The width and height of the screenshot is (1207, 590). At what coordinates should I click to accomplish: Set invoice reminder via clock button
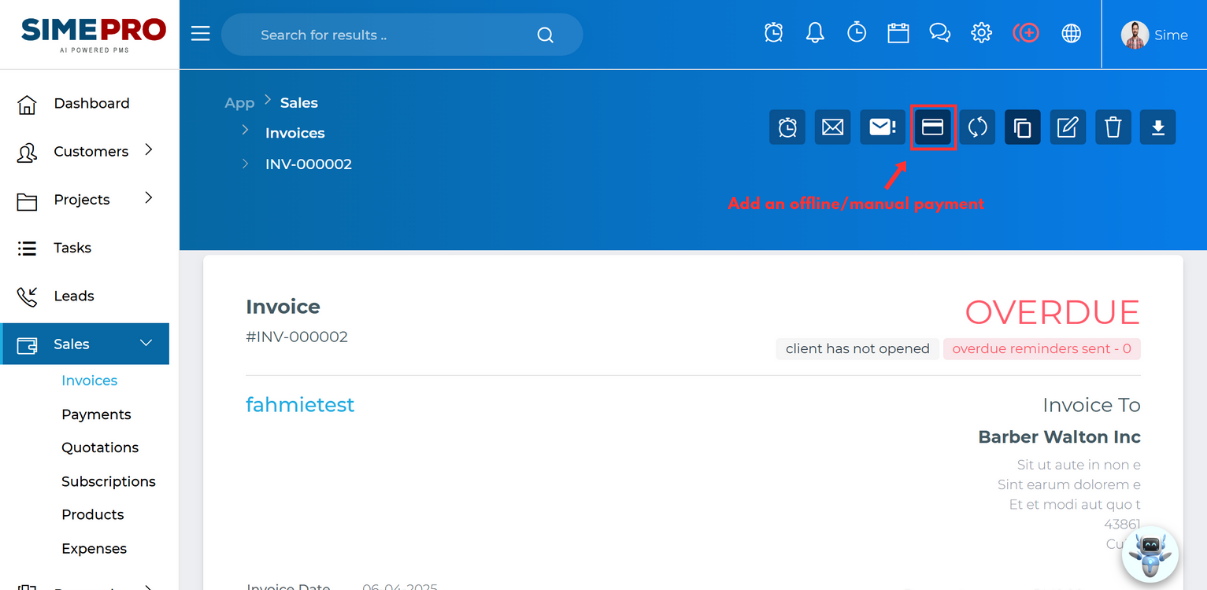click(788, 127)
